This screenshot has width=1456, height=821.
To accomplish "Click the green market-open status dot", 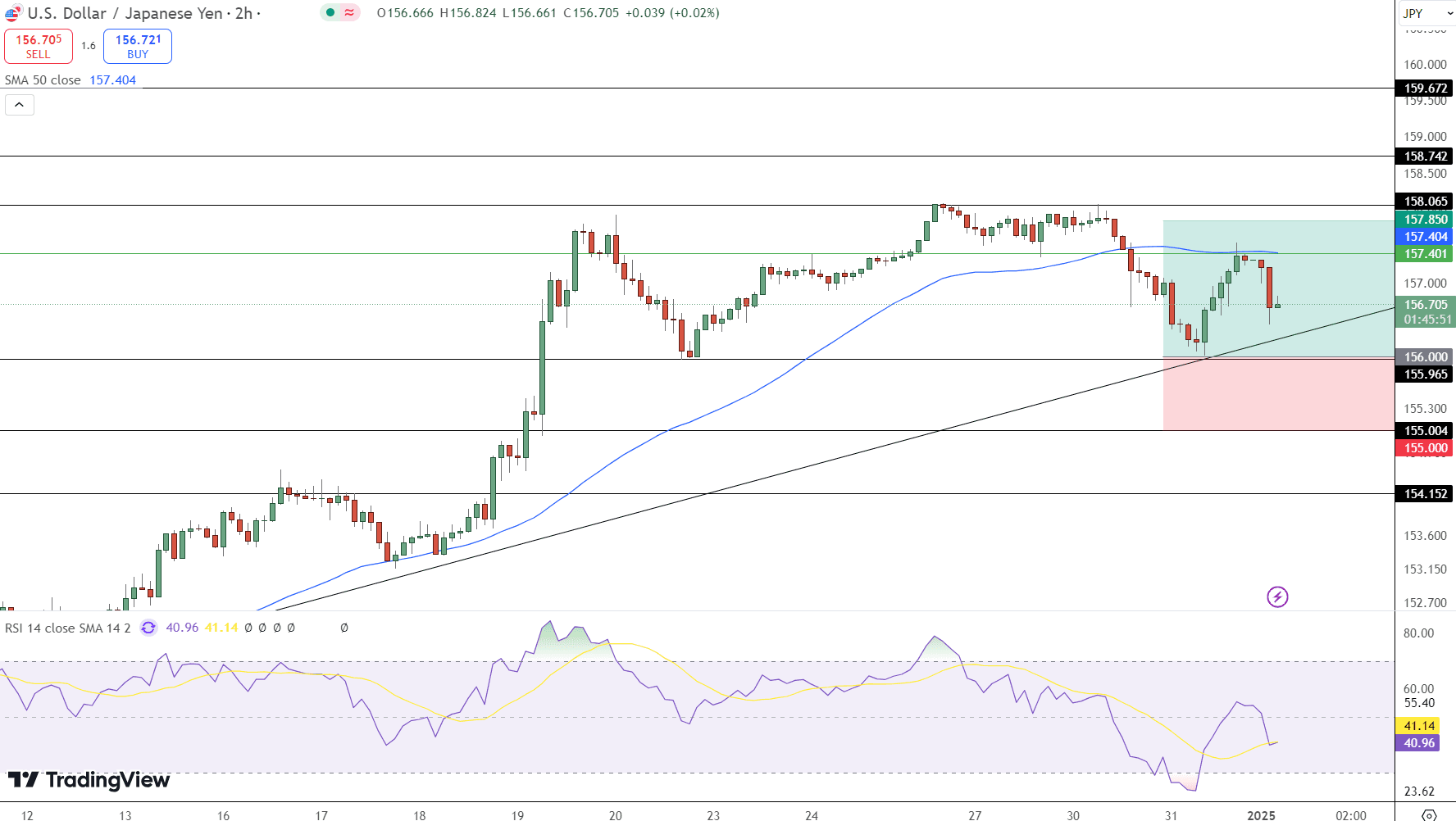I will (330, 12).
